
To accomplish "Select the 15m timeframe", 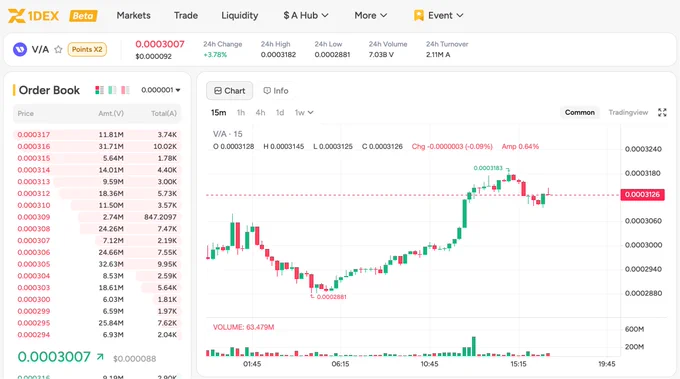I will pos(219,113).
